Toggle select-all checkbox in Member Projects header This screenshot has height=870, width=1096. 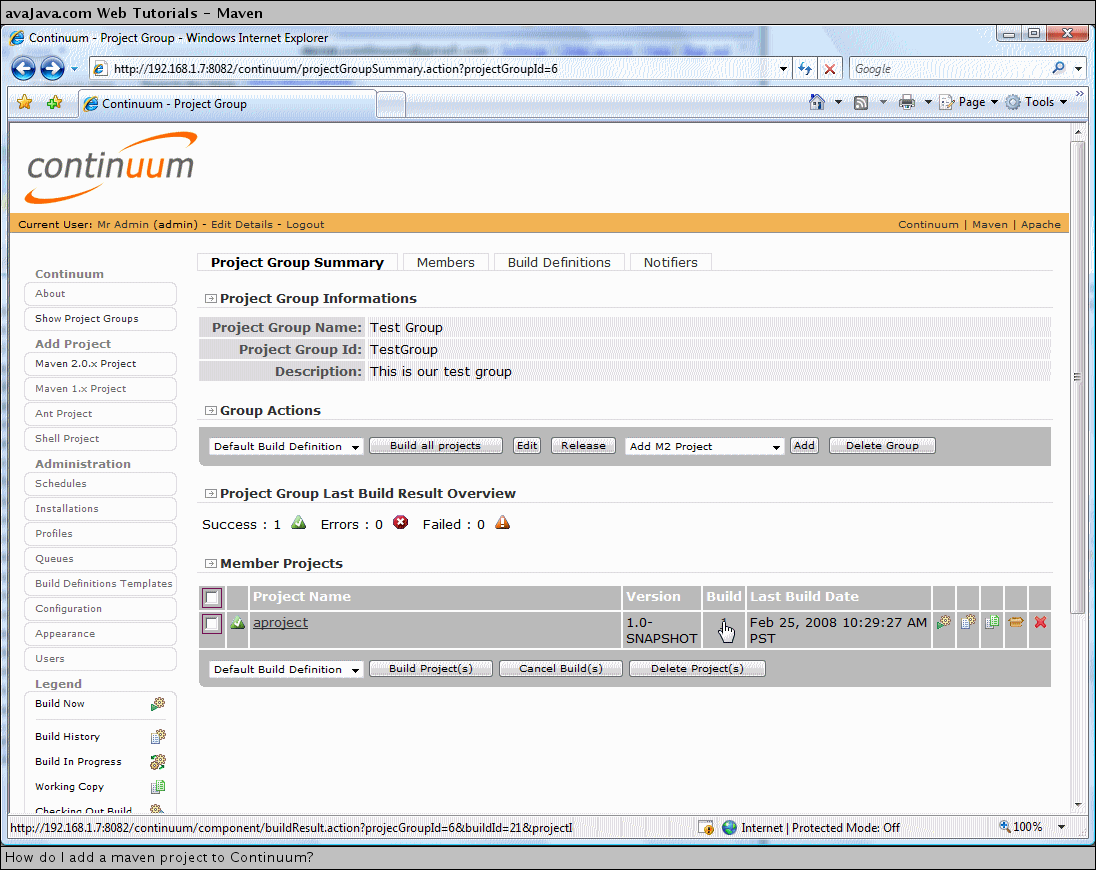pos(211,598)
